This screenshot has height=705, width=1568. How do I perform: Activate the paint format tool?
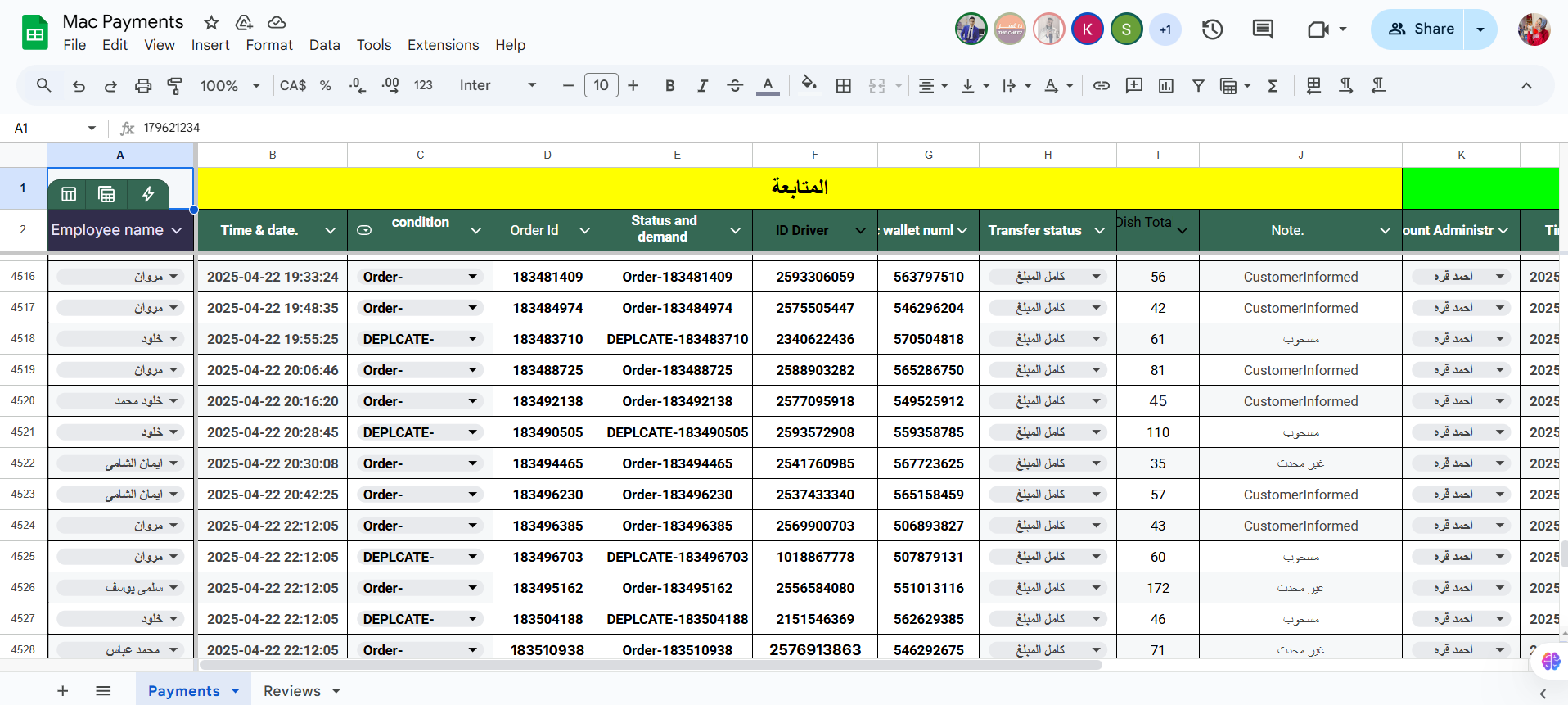[x=174, y=85]
